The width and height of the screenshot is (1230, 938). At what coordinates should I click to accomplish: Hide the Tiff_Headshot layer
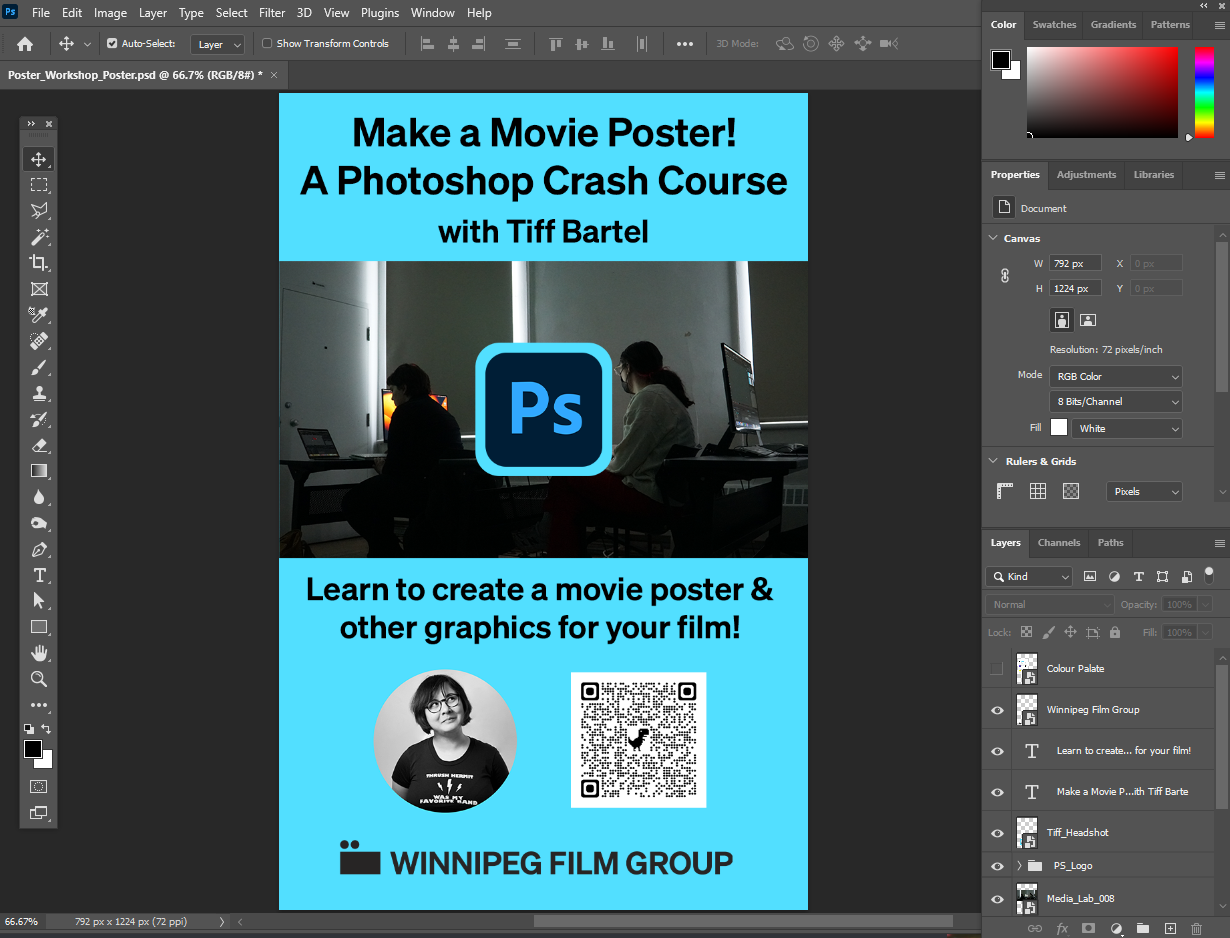click(x=997, y=833)
